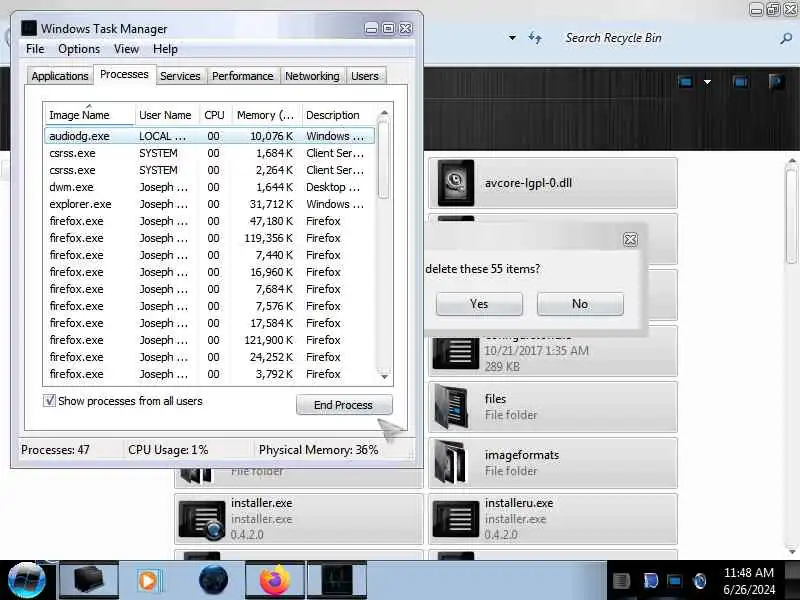Toggle Show processes from all users checkbox
The width and height of the screenshot is (800, 600).
49,401
